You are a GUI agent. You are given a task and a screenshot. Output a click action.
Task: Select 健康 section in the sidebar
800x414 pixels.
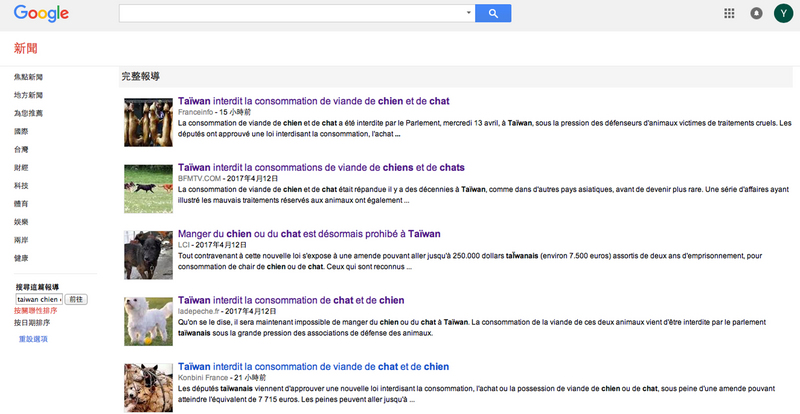click(21, 258)
